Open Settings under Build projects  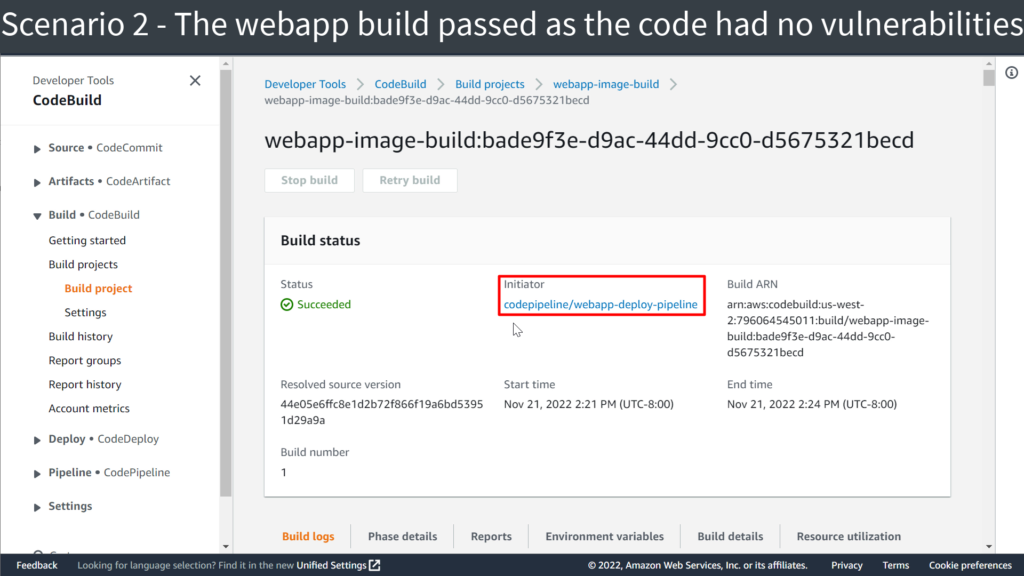(x=85, y=312)
